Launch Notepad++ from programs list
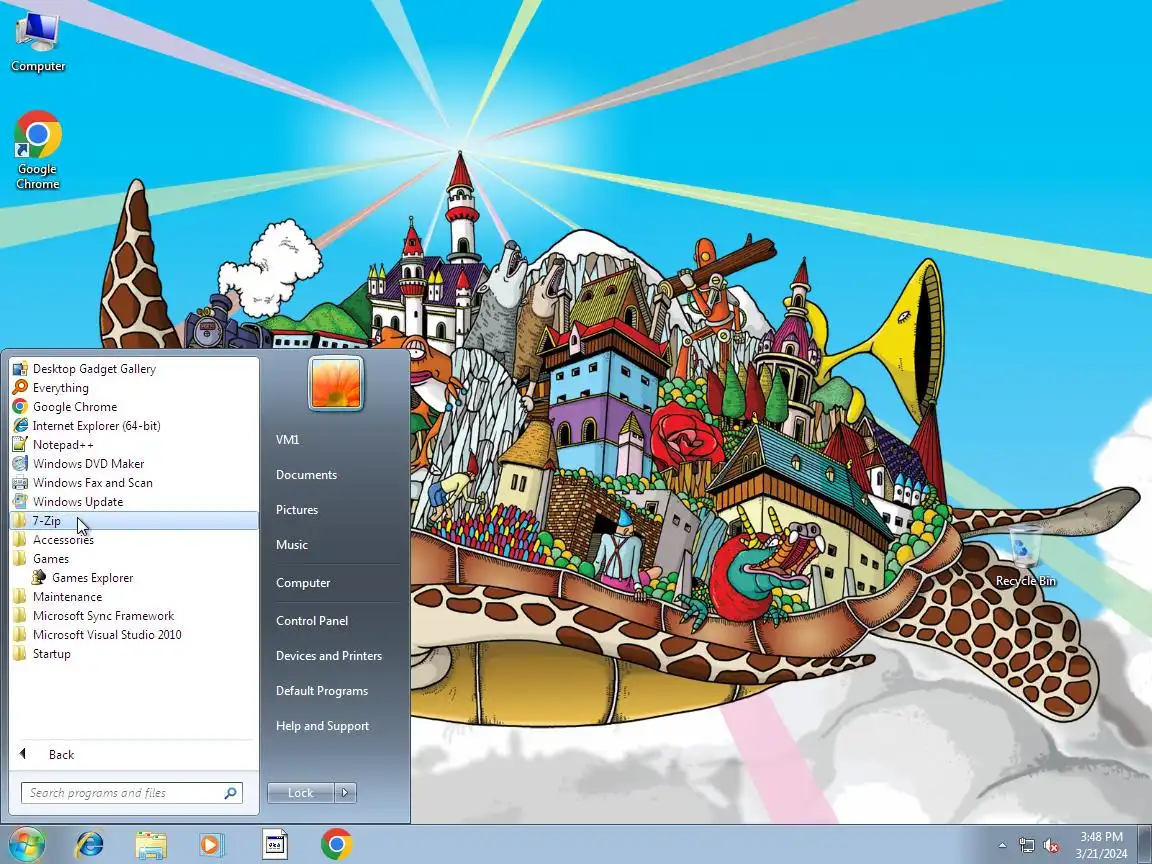This screenshot has height=864, width=1152. [x=134, y=445]
